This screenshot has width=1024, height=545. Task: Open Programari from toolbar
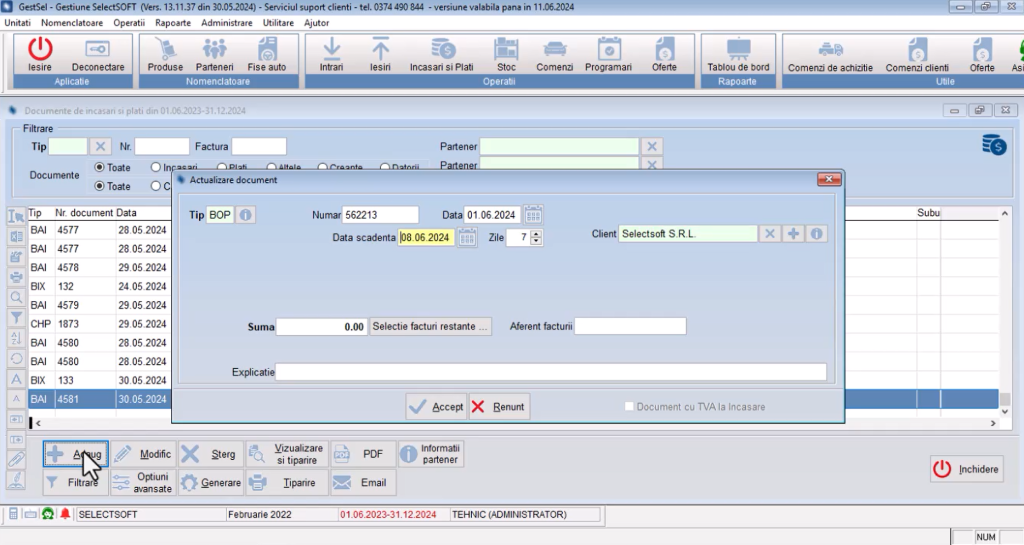(x=608, y=55)
